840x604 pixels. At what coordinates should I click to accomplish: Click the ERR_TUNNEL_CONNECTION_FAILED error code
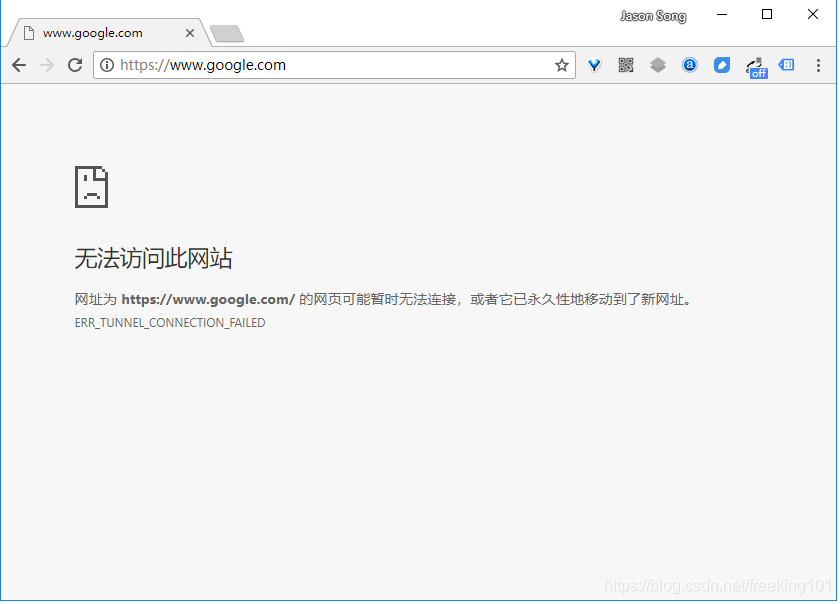click(170, 323)
